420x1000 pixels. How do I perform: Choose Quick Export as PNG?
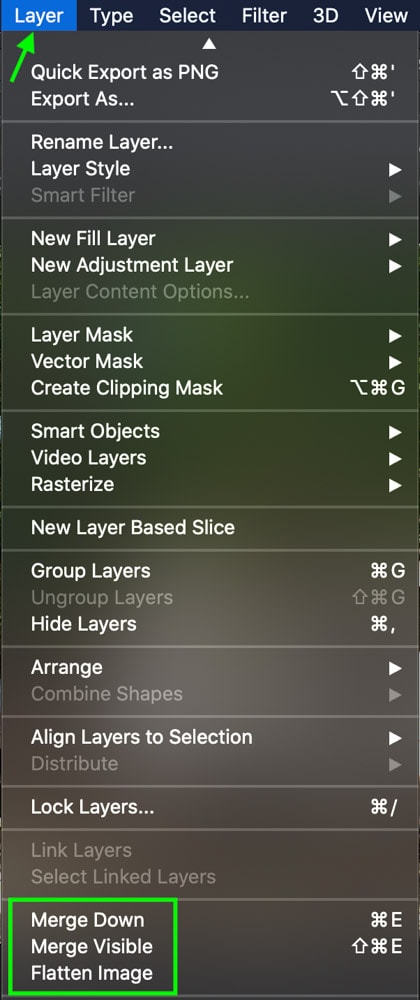click(x=210, y=73)
